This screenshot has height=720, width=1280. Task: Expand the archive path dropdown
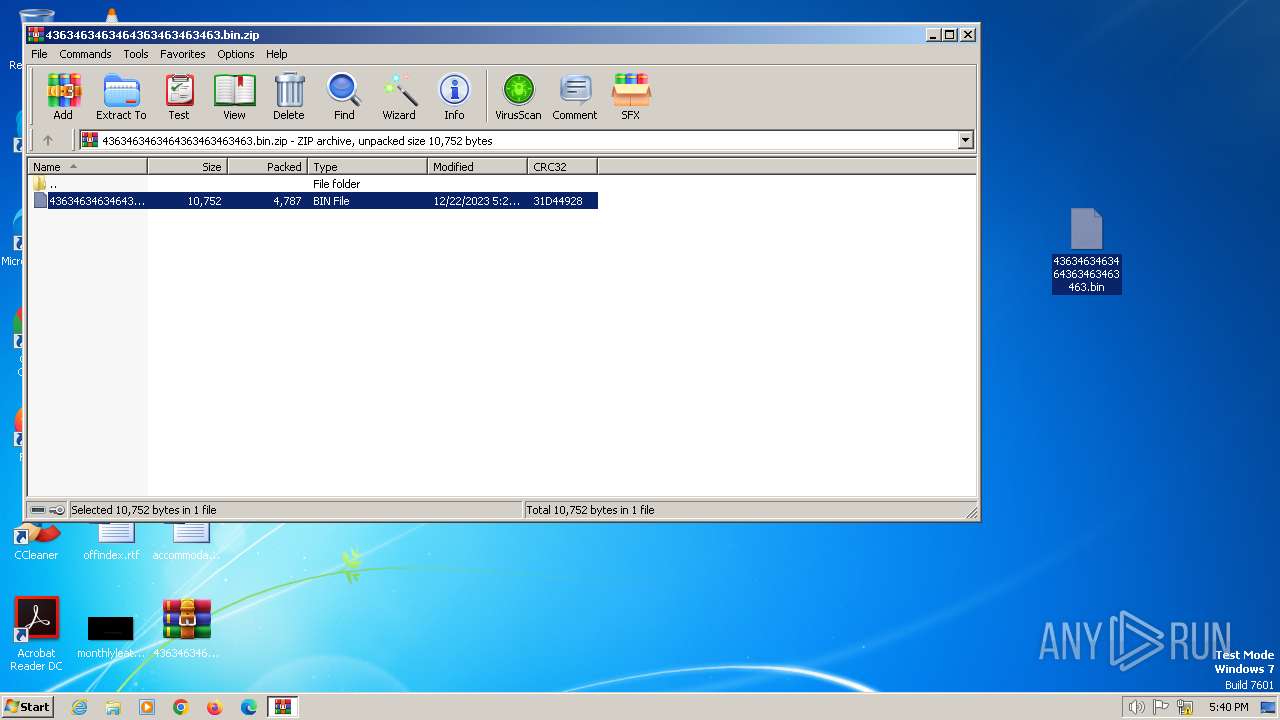pyautogui.click(x=966, y=141)
